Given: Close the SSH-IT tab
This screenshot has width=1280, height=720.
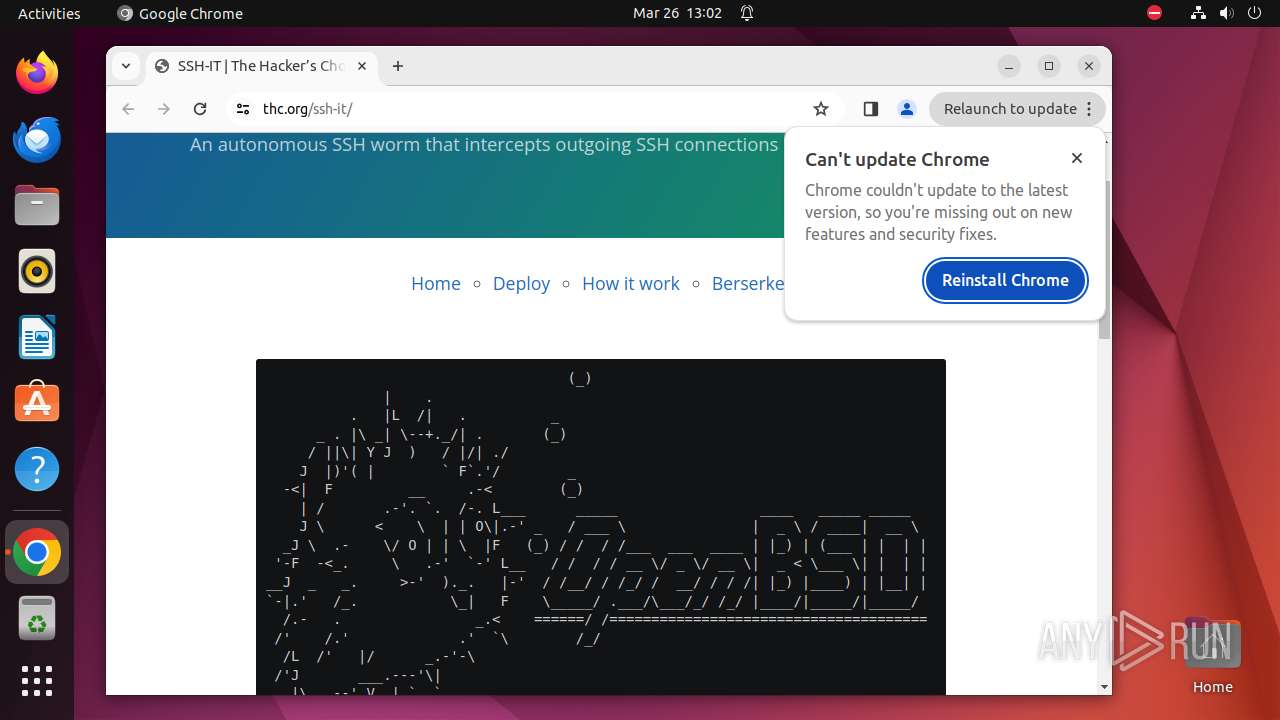Looking at the screenshot, I should [362, 66].
